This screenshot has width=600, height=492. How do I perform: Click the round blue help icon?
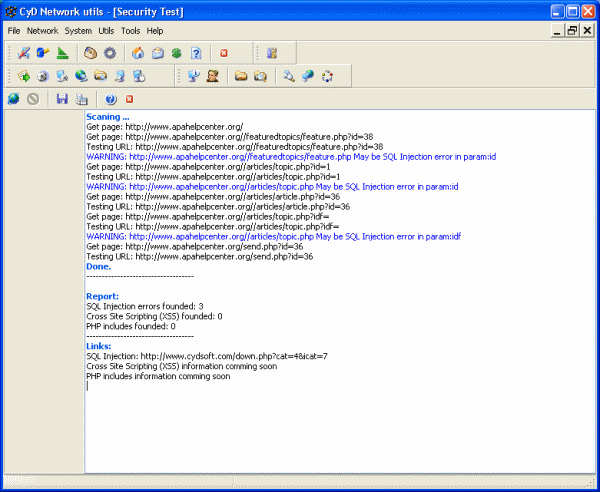[111, 99]
